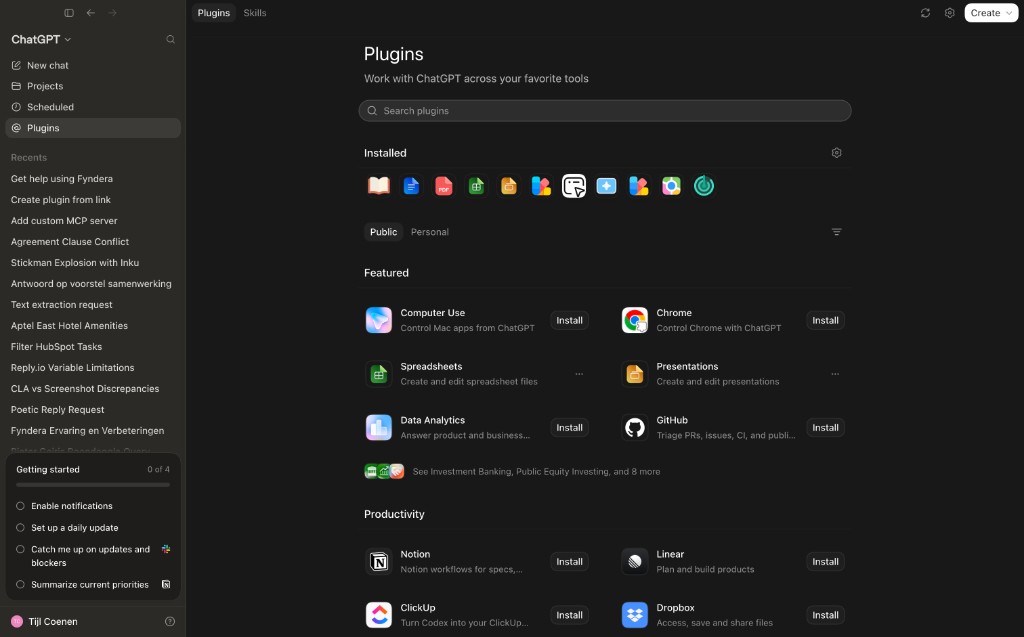Click the GitHub plugin logo
This screenshot has height=637, width=1024.
tap(635, 427)
